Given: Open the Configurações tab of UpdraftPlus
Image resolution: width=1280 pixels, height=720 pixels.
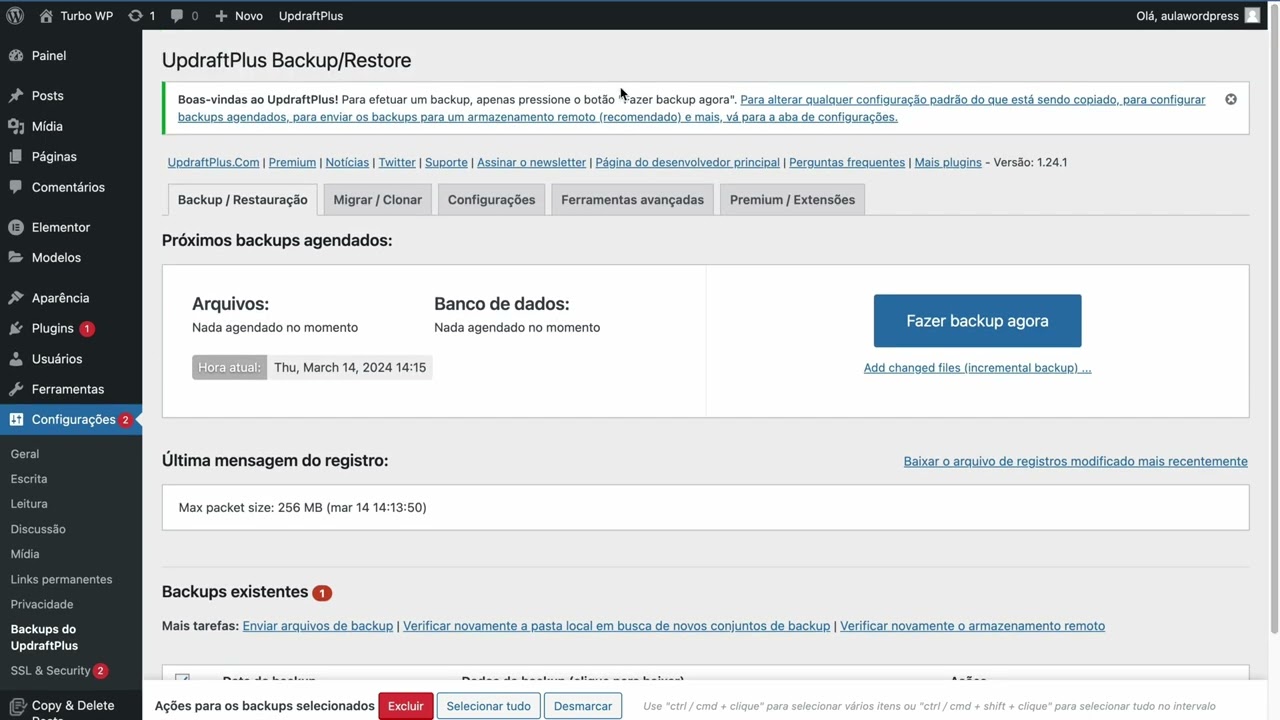Looking at the screenshot, I should 491,200.
